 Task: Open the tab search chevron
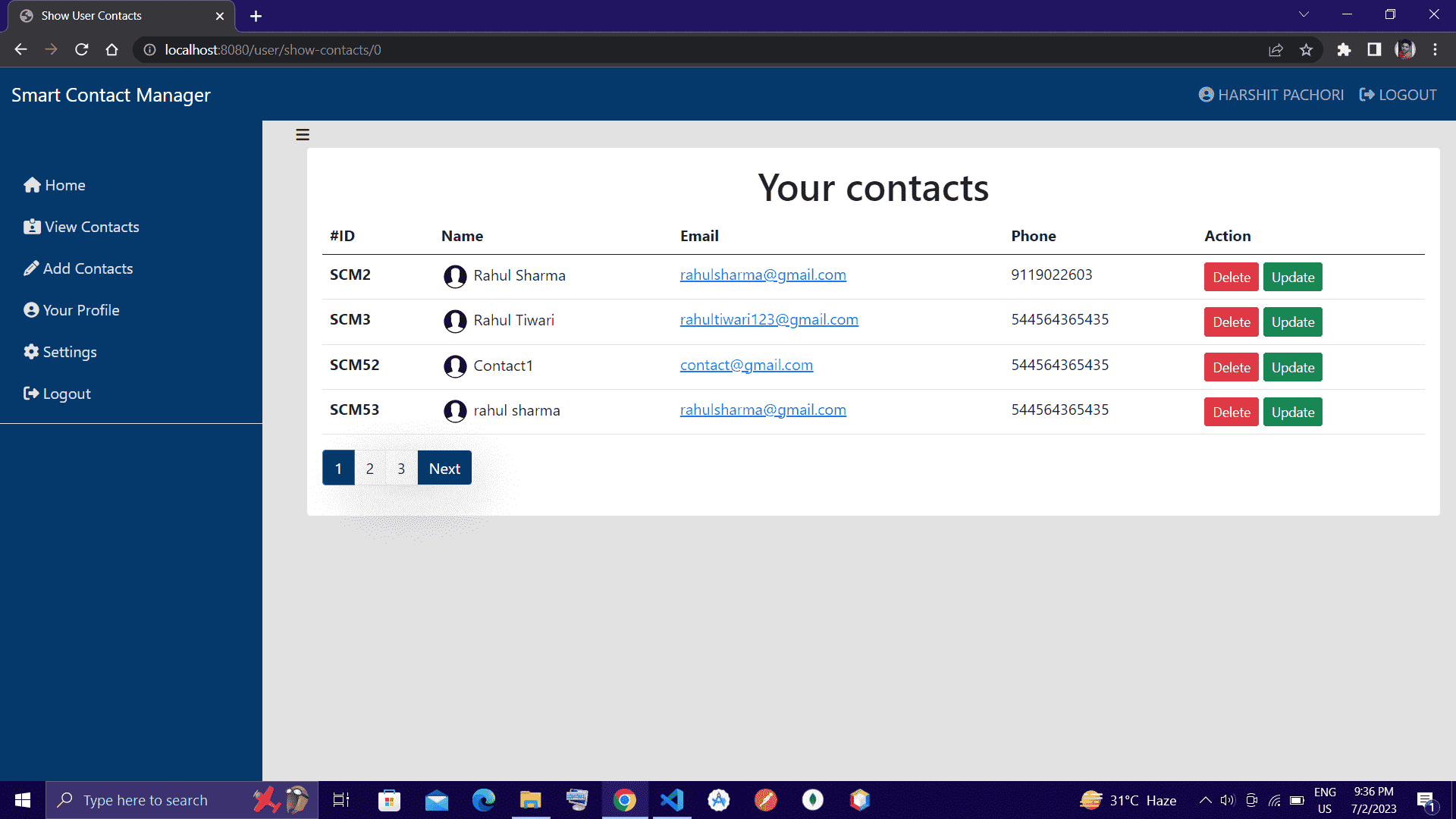coord(1304,14)
